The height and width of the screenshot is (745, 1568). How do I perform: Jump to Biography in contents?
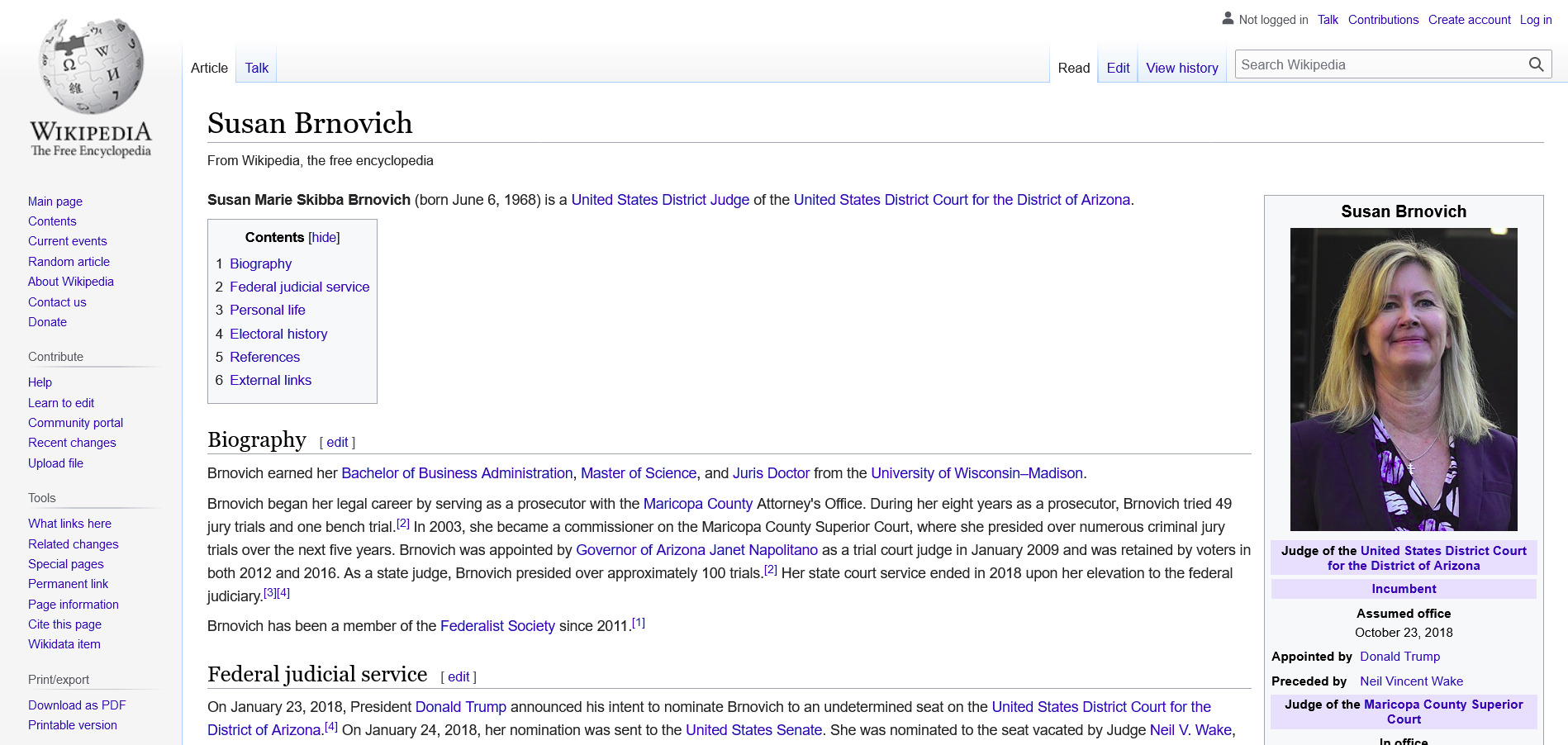coord(260,263)
